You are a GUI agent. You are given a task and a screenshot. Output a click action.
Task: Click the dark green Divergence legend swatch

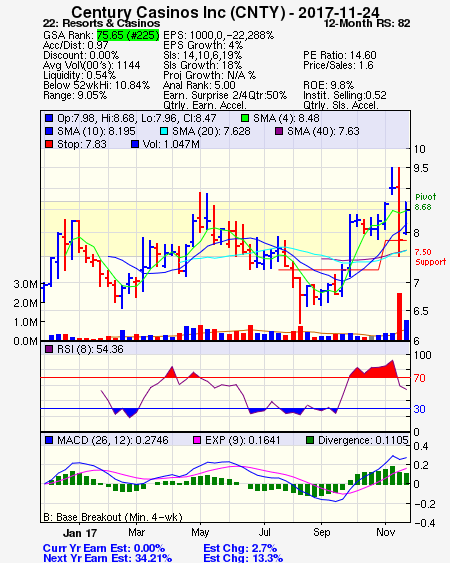[310, 440]
